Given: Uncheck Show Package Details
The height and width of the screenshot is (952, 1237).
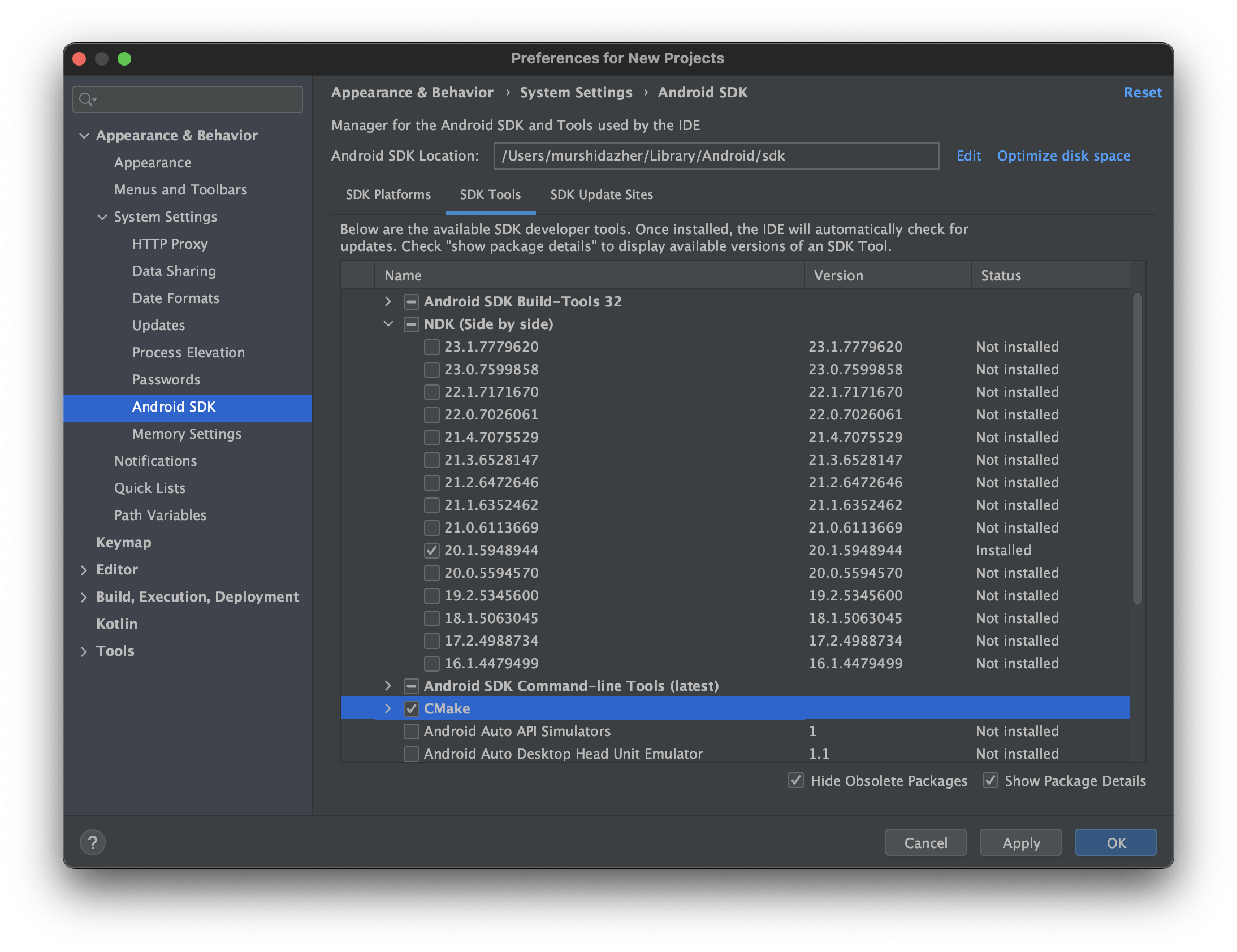Looking at the screenshot, I should pyautogui.click(x=990, y=780).
